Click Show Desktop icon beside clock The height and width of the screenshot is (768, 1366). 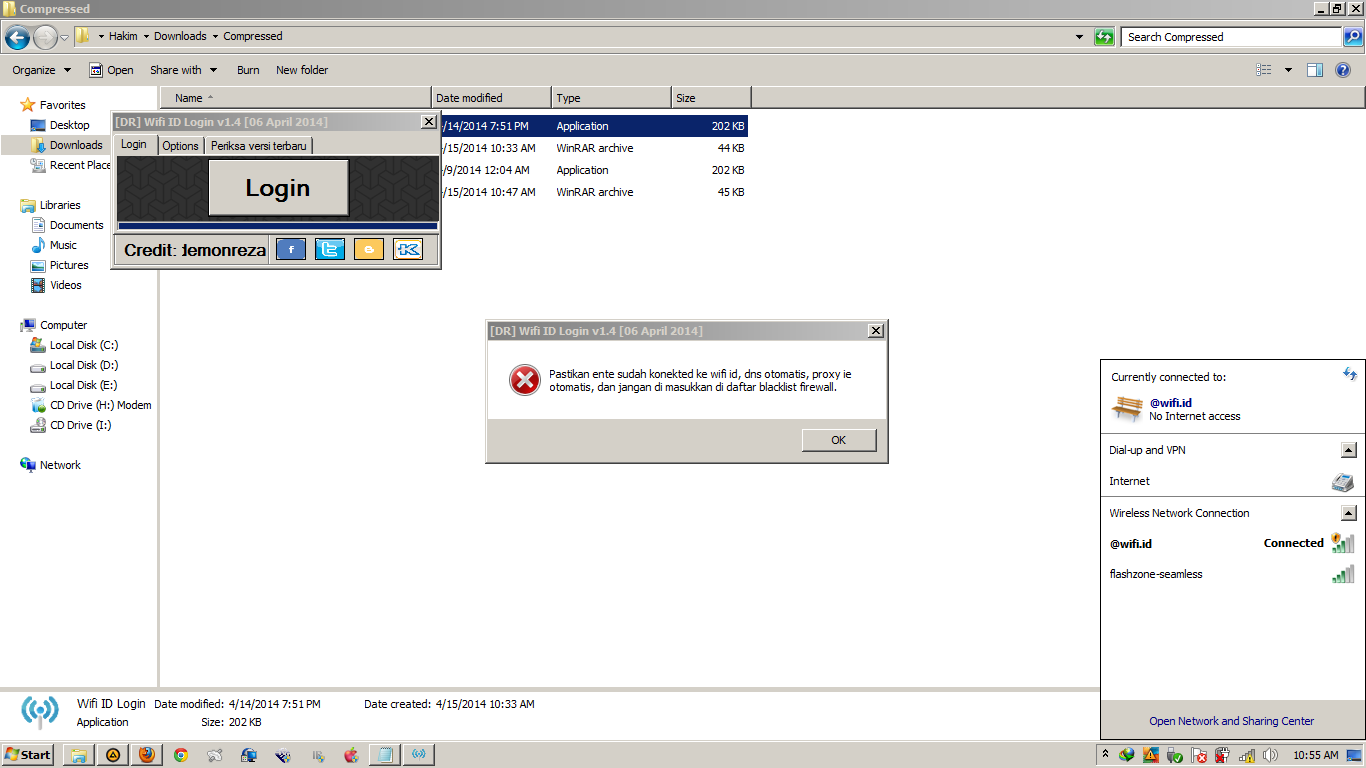pos(1353,755)
